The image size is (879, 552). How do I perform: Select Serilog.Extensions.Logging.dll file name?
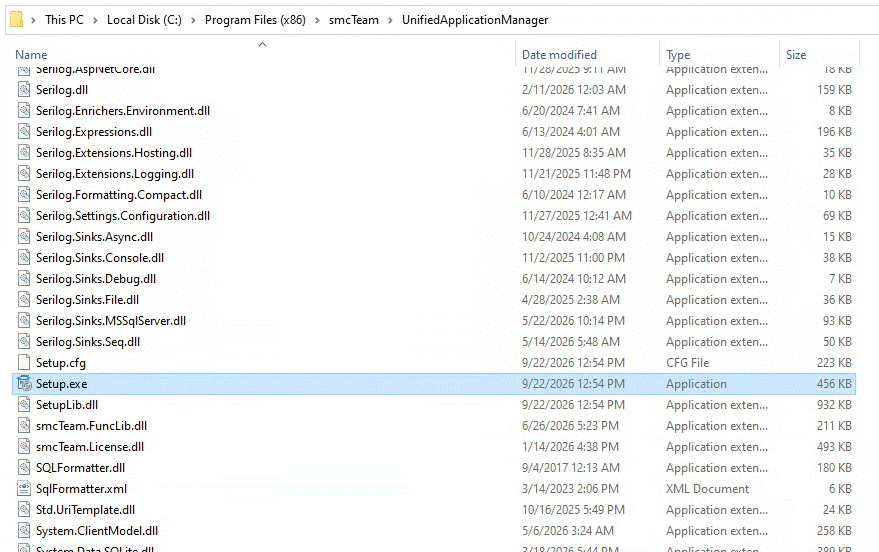(x=115, y=174)
